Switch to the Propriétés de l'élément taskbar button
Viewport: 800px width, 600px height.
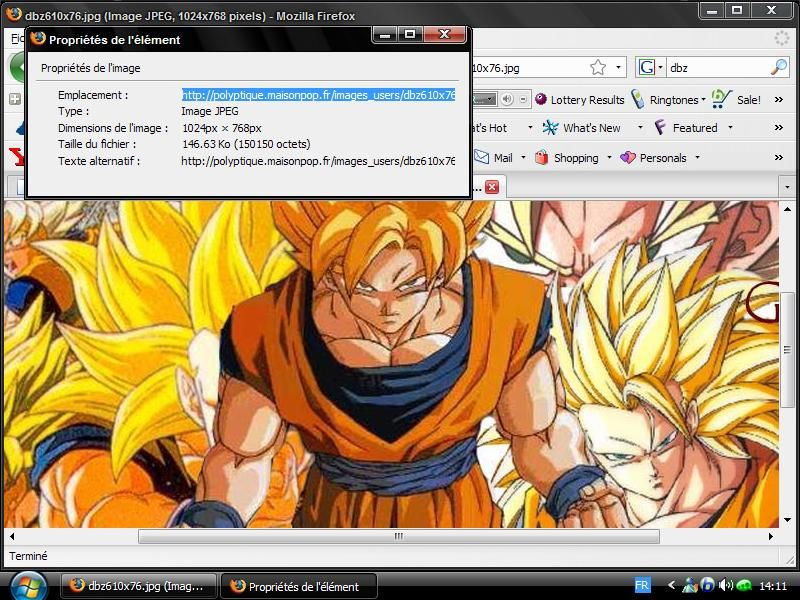click(x=298, y=586)
